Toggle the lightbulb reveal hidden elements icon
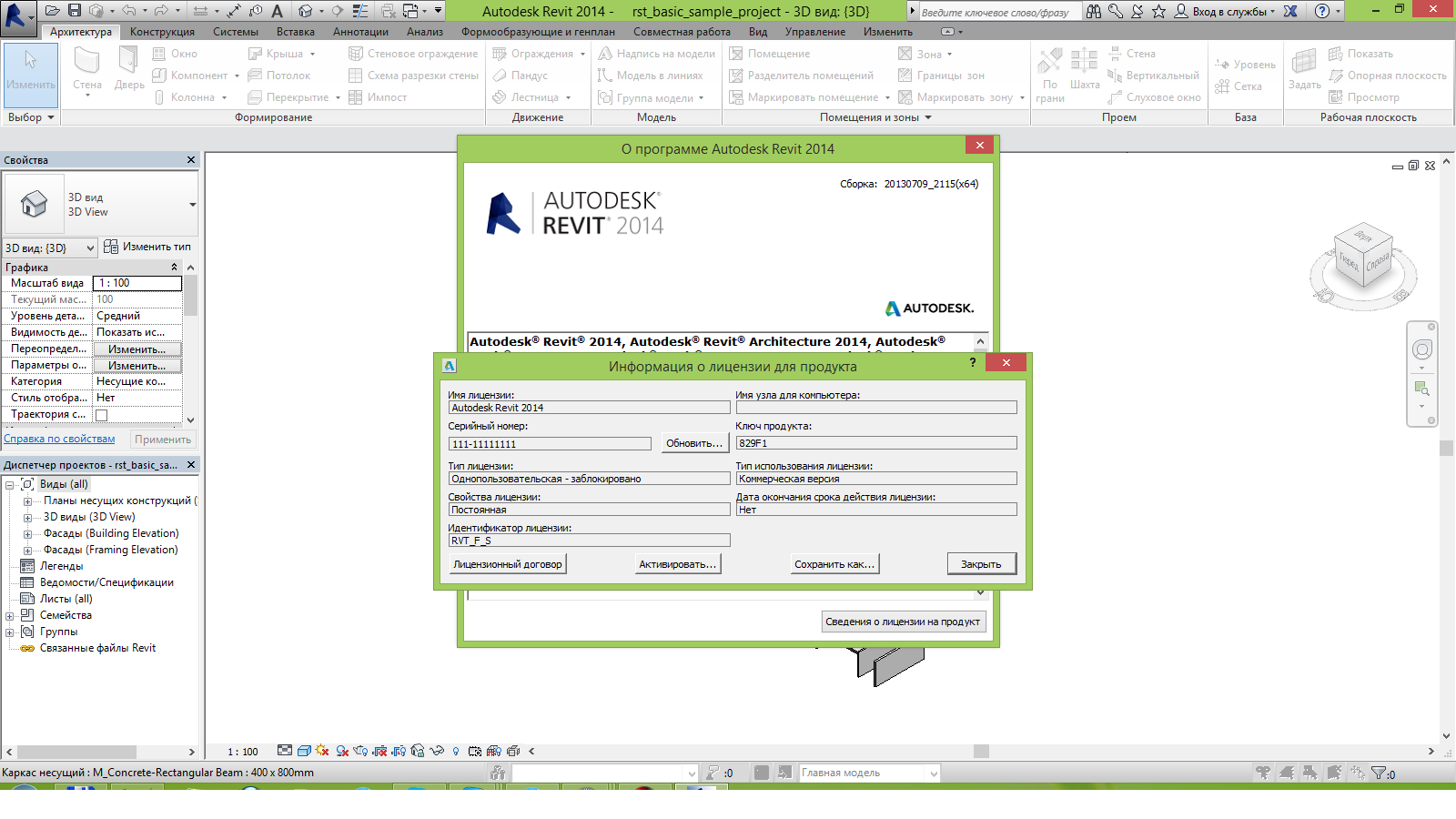The width and height of the screenshot is (1456, 819). [x=456, y=751]
